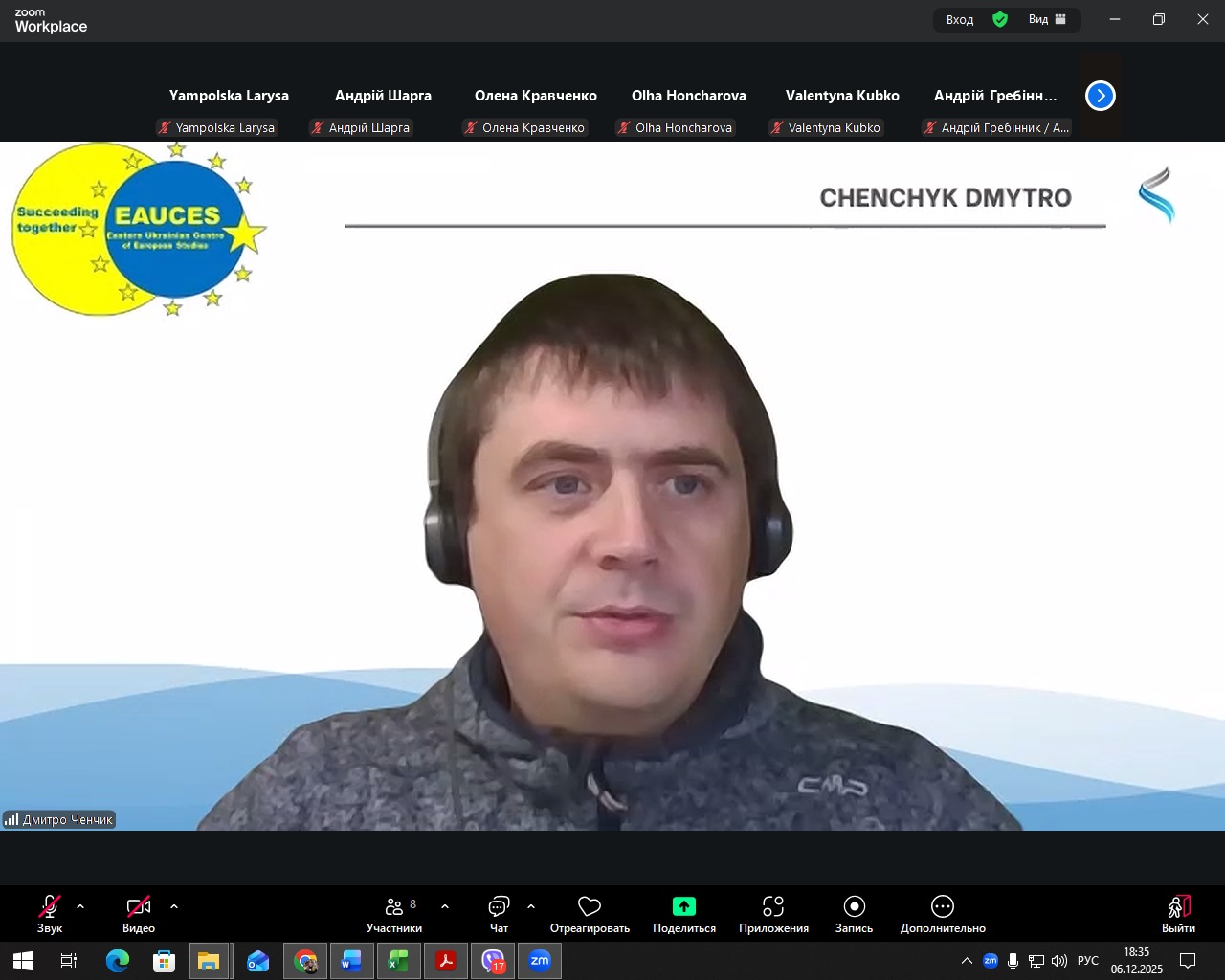Open the Участники participants panel
The height and width of the screenshot is (980, 1225).
(394, 913)
